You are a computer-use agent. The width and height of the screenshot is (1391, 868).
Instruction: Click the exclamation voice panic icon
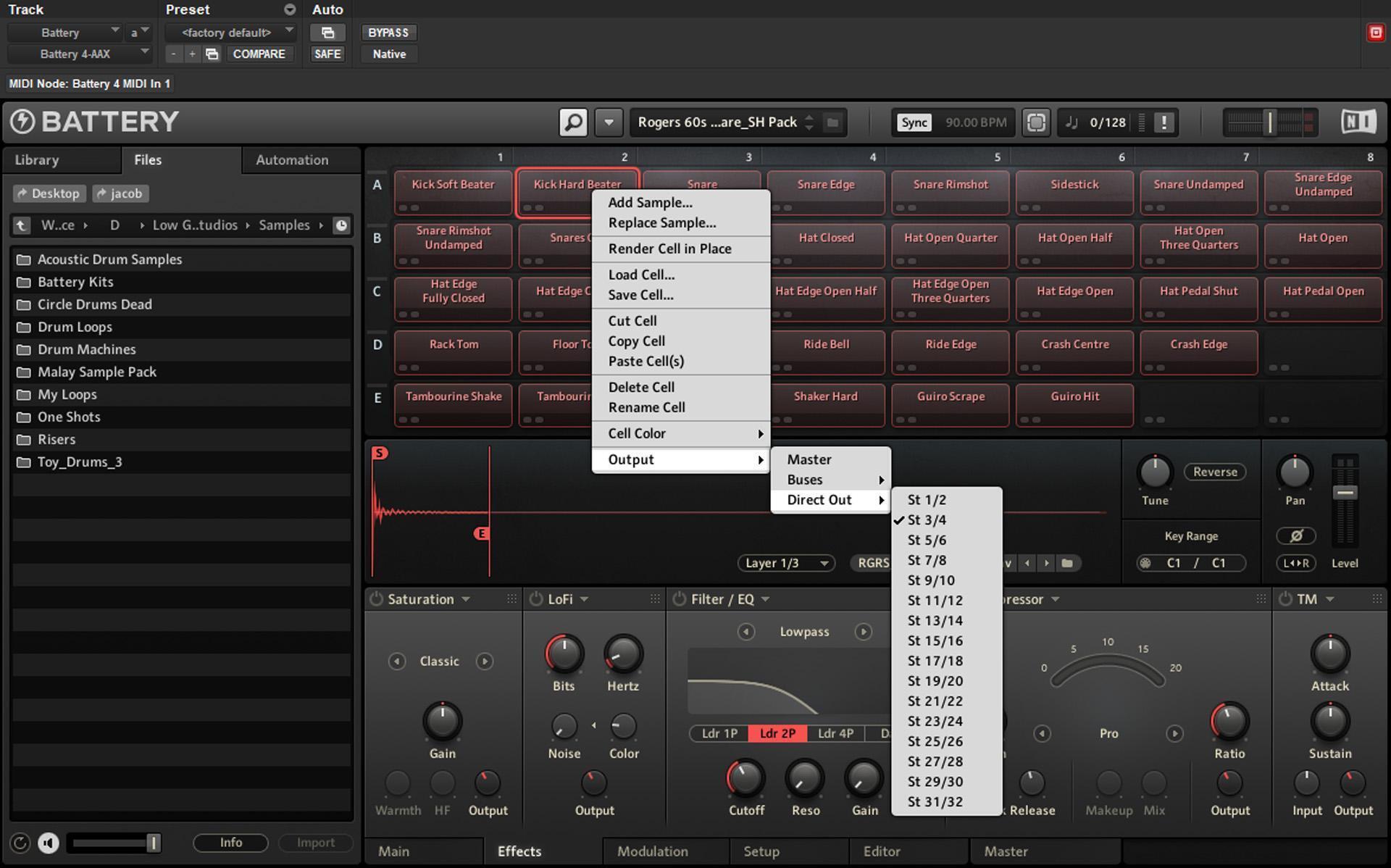coord(1164,122)
